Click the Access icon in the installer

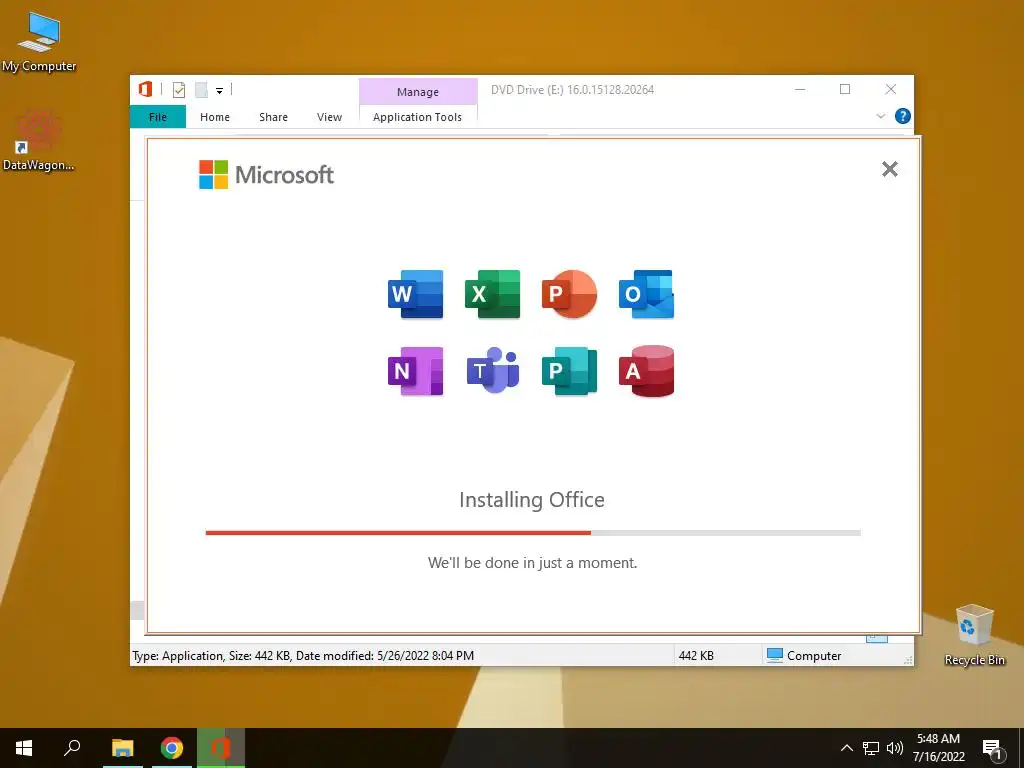[647, 371]
